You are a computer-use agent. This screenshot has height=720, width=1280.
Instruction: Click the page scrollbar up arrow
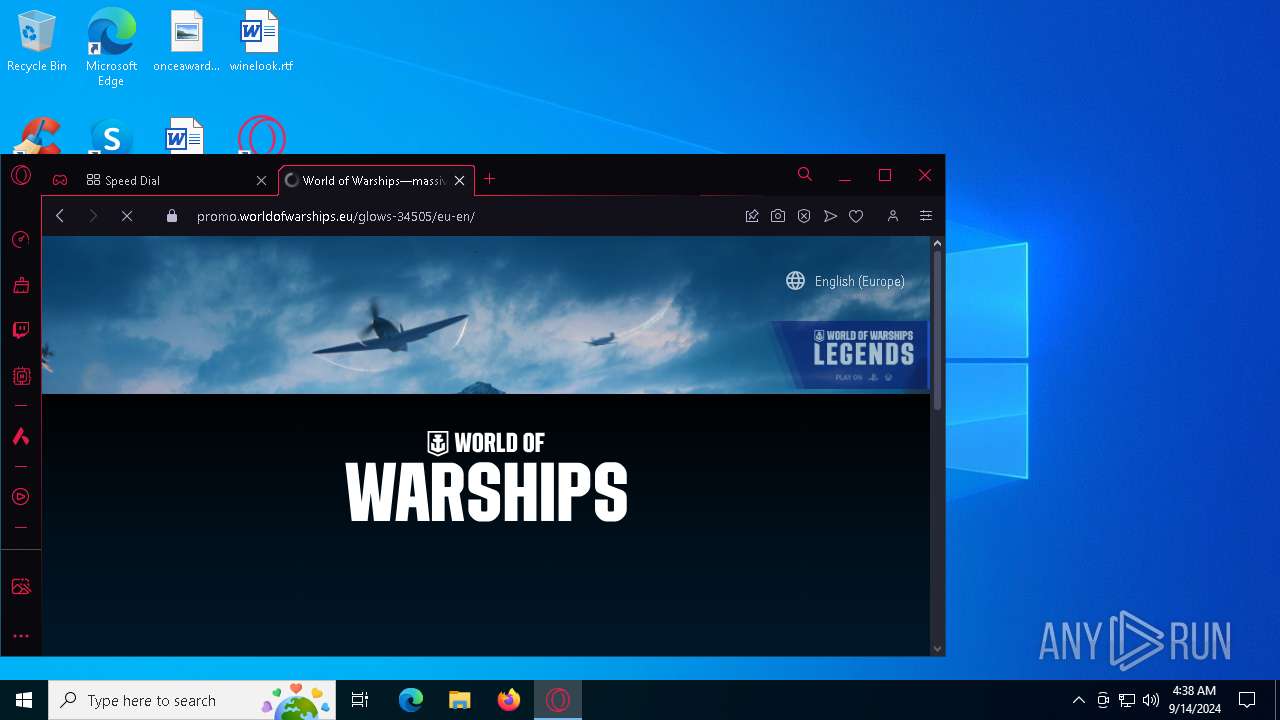pyautogui.click(x=937, y=243)
